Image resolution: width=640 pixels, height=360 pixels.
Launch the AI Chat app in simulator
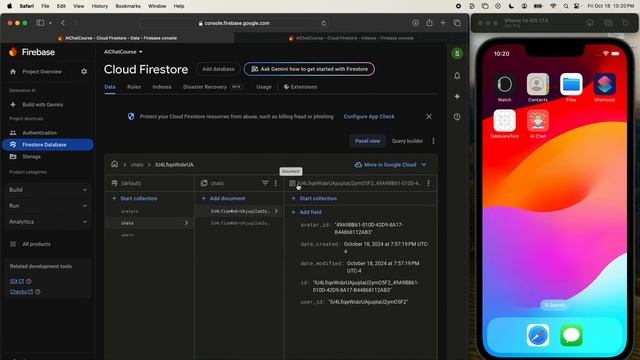tap(538, 120)
